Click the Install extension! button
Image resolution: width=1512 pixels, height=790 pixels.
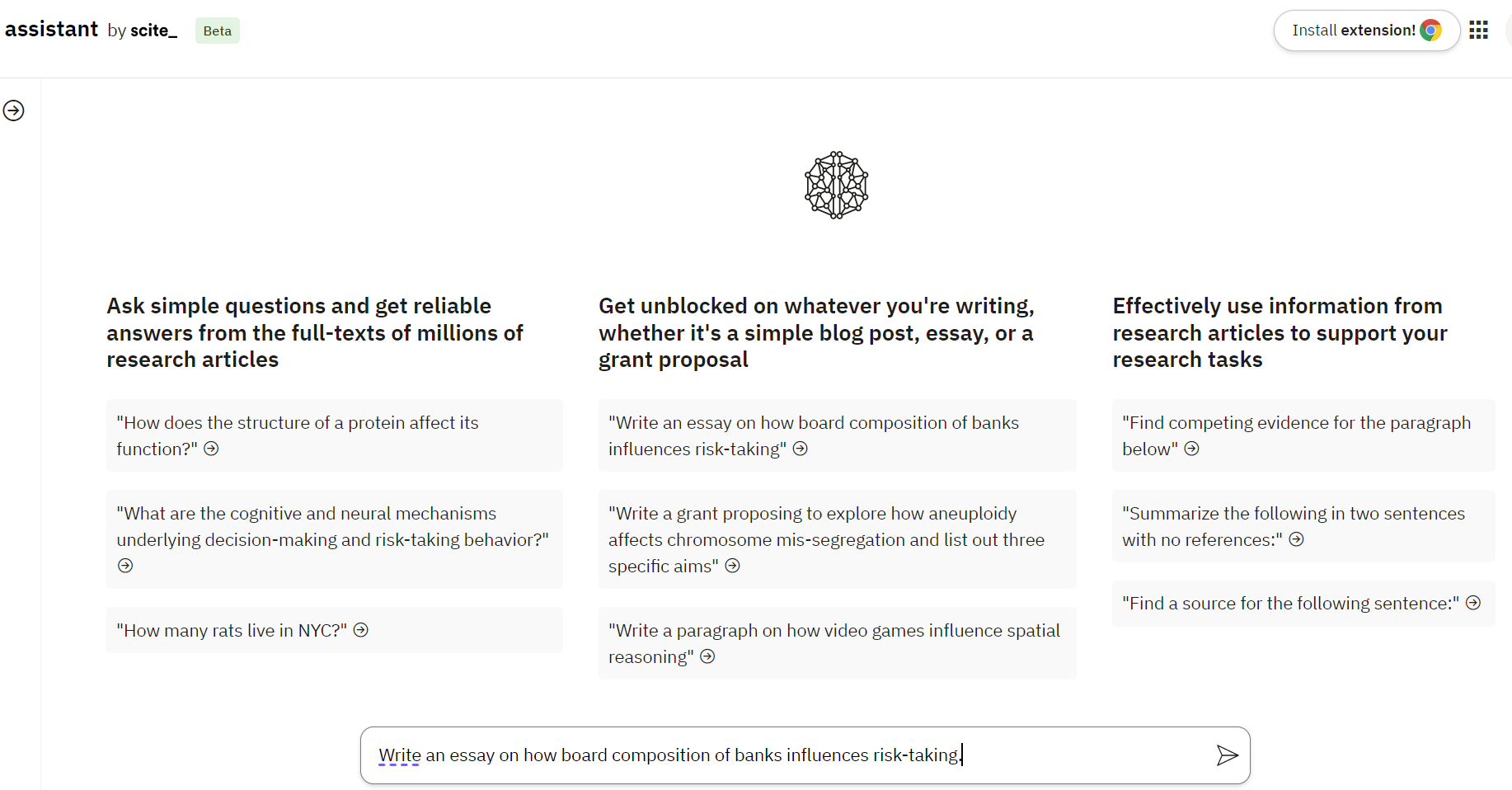[1367, 31]
